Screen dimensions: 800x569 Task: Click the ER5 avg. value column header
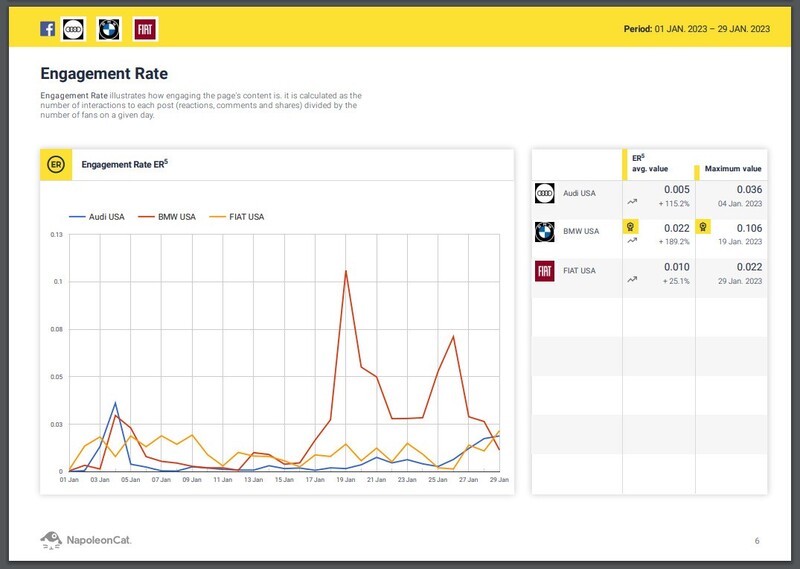click(649, 163)
